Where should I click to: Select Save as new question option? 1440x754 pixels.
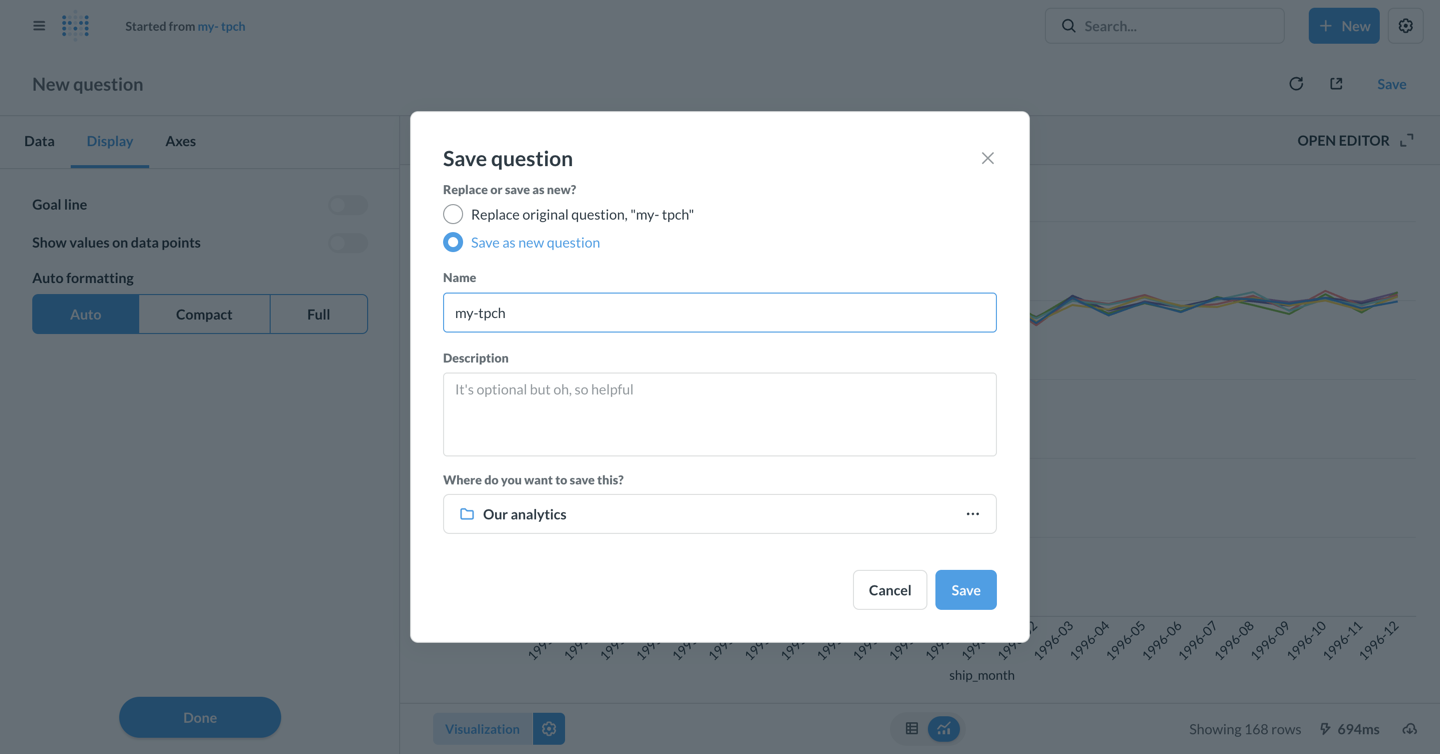(x=453, y=242)
